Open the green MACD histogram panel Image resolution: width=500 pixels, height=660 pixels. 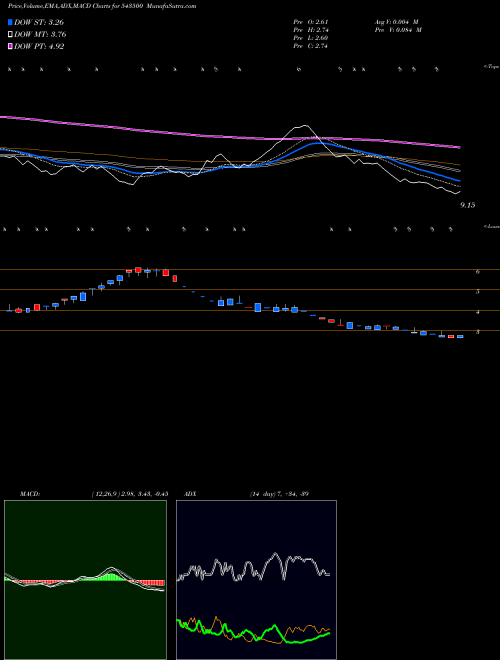pyautogui.click(x=85, y=580)
